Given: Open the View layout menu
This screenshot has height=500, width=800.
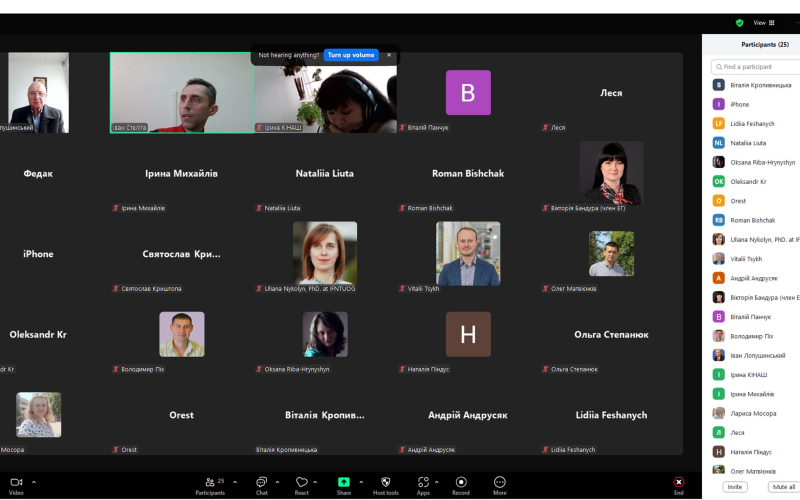Looking at the screenshot, I should click(764, 23).
